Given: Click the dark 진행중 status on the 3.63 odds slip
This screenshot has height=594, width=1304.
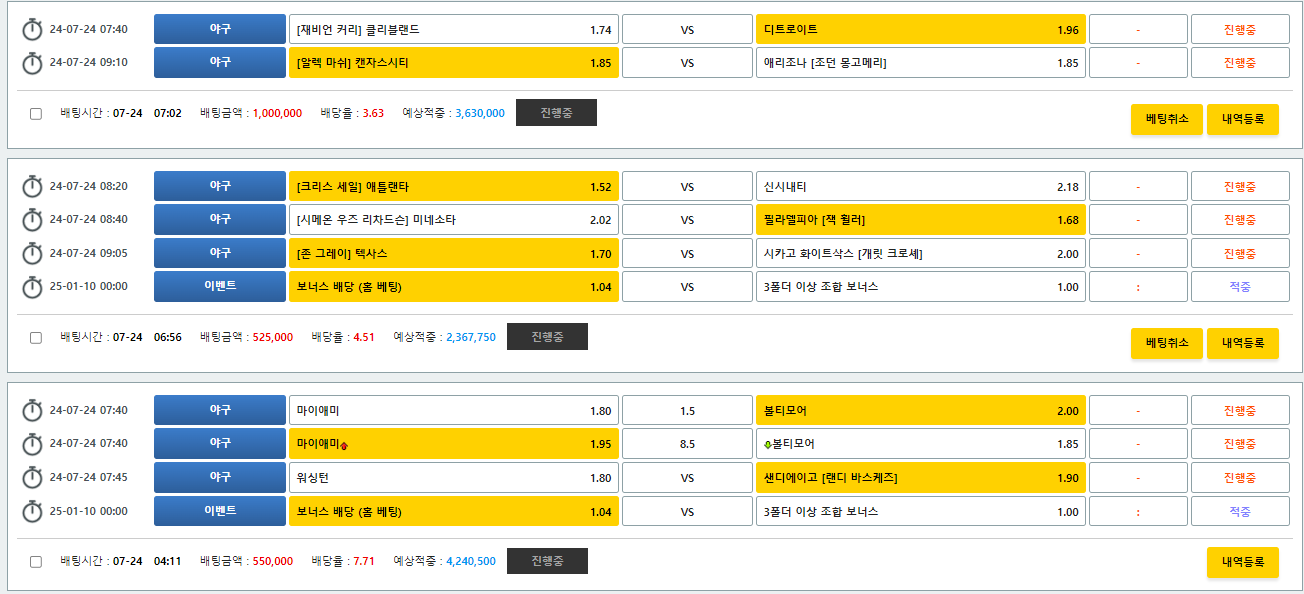Looking at the screenshot, I should 556,113.
